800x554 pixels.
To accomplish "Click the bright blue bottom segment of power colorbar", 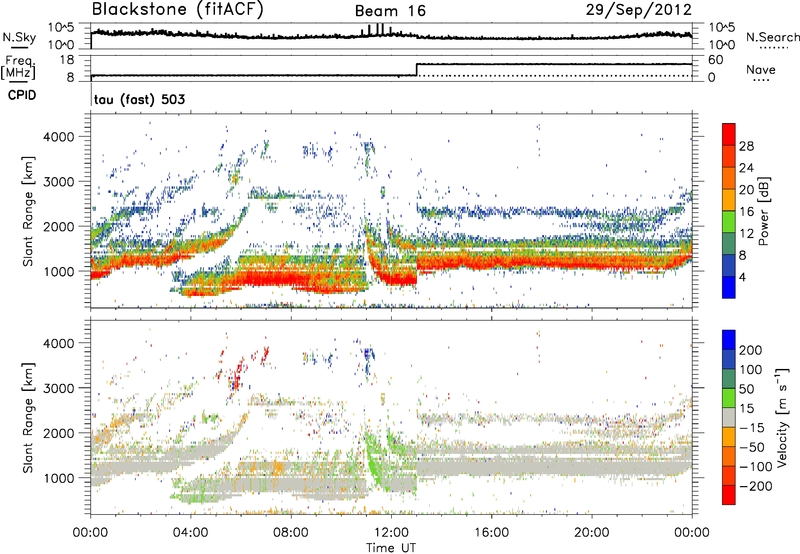I will click(729, 288).
